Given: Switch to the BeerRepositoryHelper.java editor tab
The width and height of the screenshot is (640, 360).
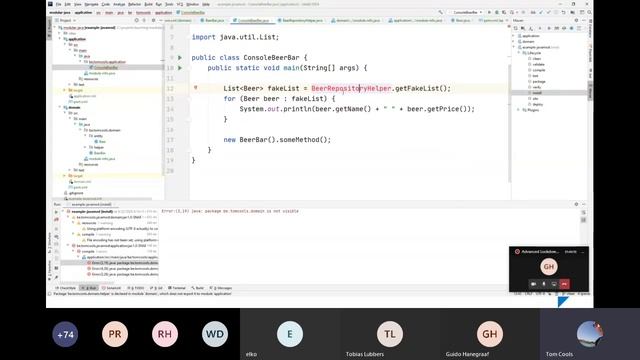Looking at the screenshot, I should 302,20.
